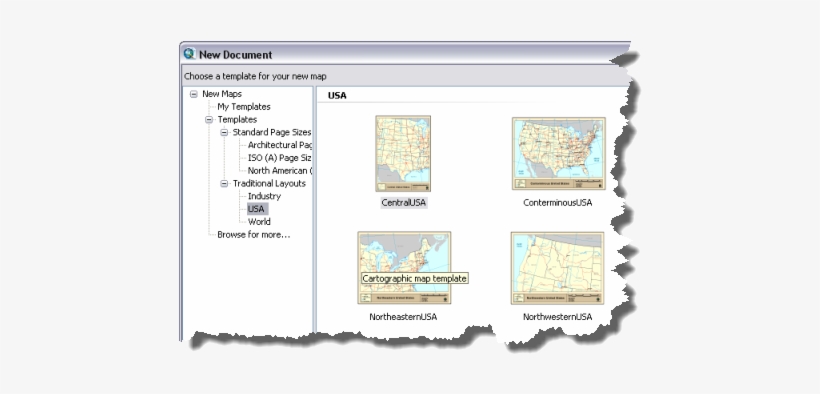Select the Templates tree item
The height and width of the screenshot is (394, 820).
(237, 120)
